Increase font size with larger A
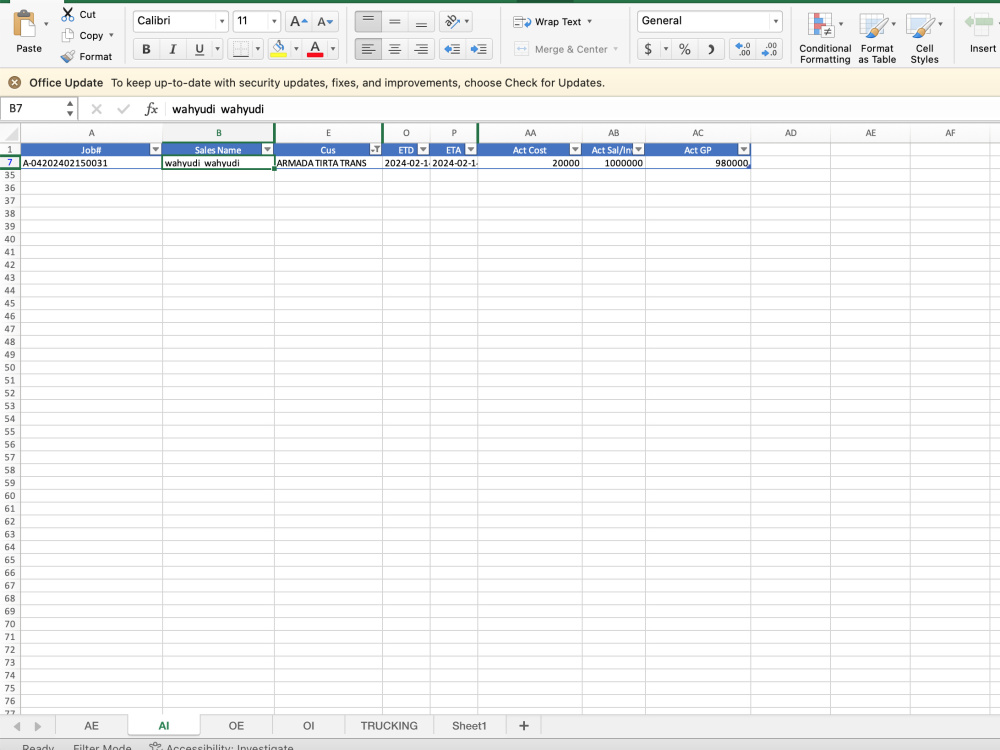The width and height of the screenshot is (1000, 750). (x=298, y=22)
